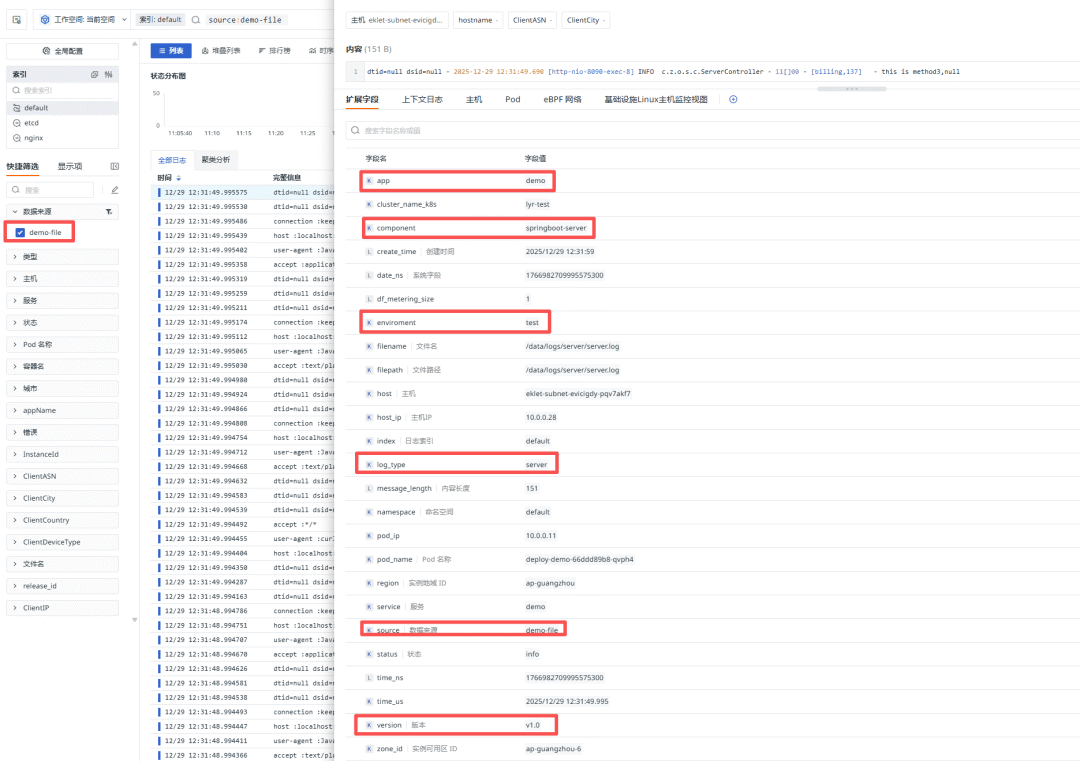Click the filter funnel icon in 数据来源
Screen dimensions: 1080x761
pyautogui.click(x=109, y=211)
